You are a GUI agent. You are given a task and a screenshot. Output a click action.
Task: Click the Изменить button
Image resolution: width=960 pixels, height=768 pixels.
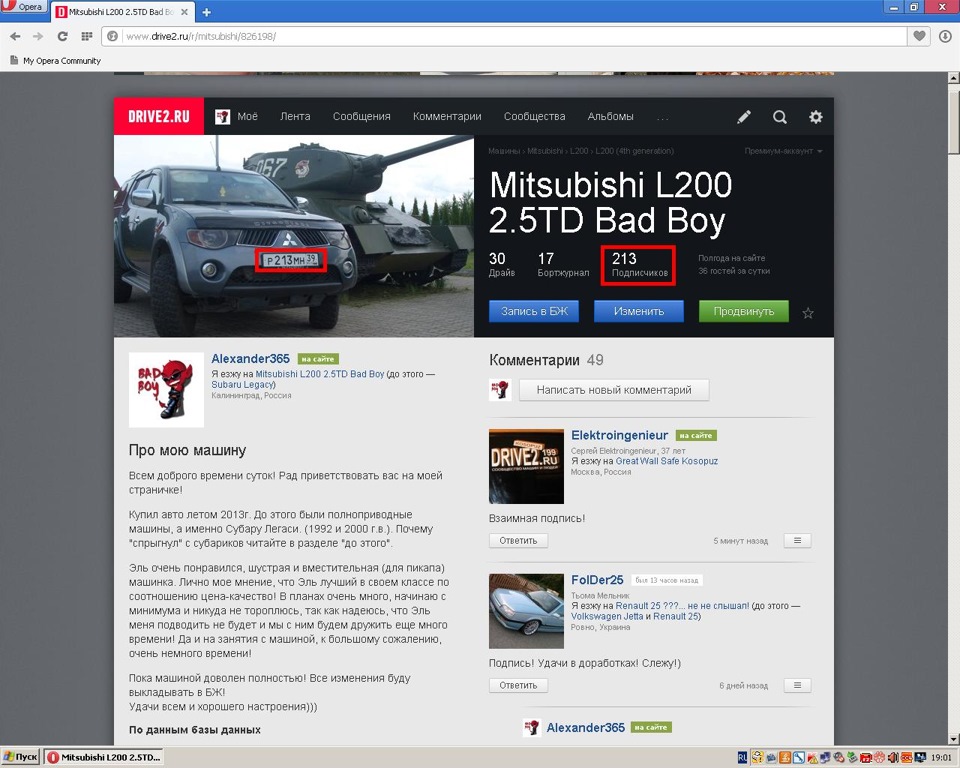click(639, 311)
